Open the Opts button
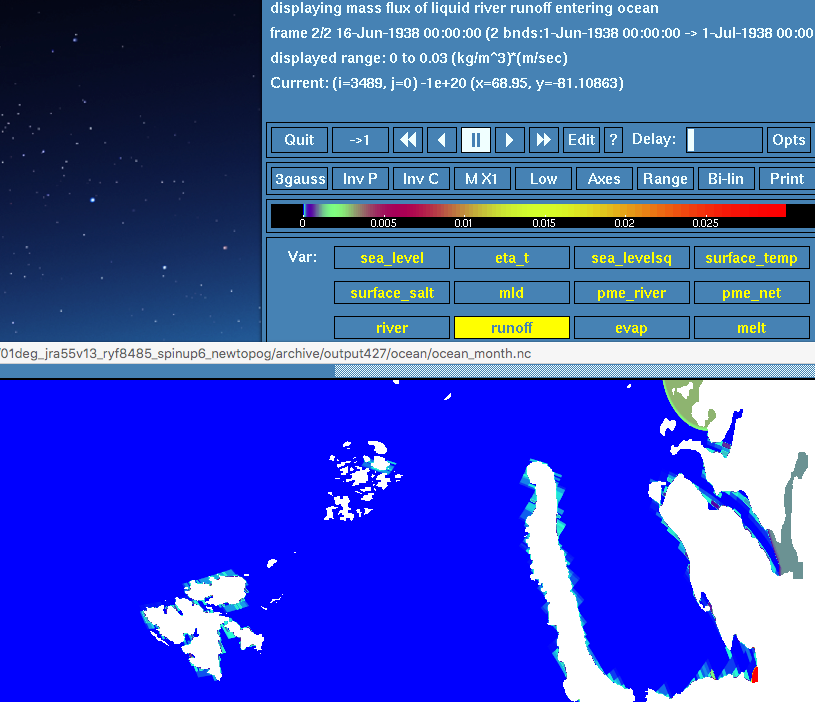815x702 pixels. click(x=788, y=140)
